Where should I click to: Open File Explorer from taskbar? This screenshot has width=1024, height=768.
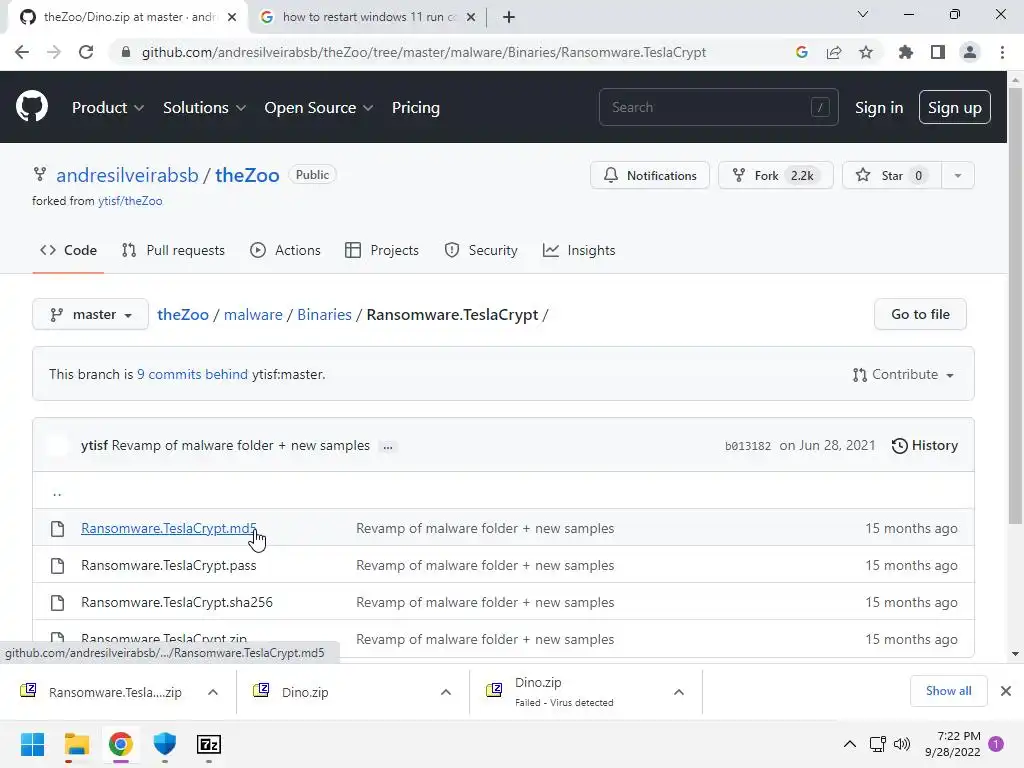76,744
